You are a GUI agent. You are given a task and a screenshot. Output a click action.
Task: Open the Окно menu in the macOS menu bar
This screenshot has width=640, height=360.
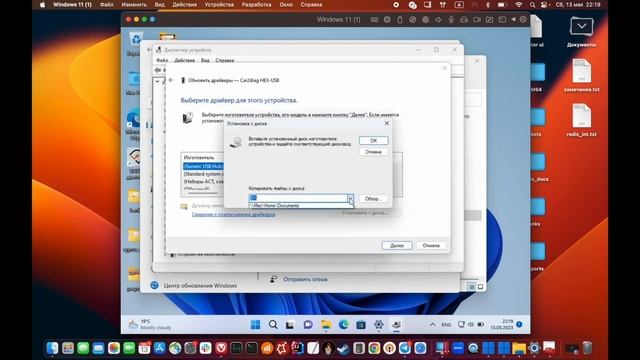pyautogui.click(x=286, y=5)
